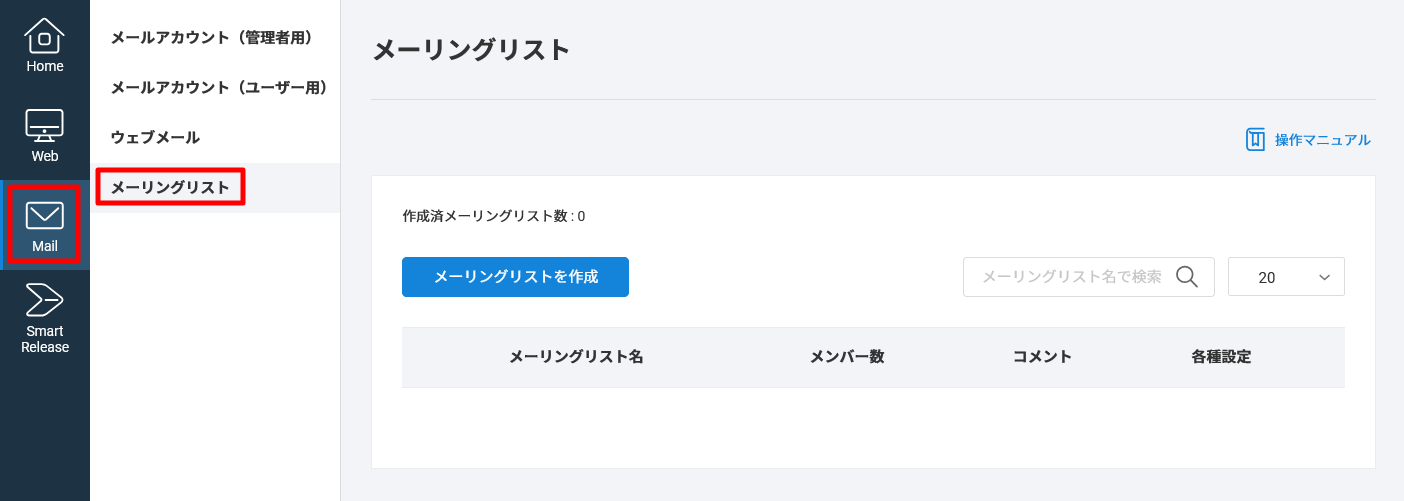Open the 操作マニュアル link

coord(1322,140)
